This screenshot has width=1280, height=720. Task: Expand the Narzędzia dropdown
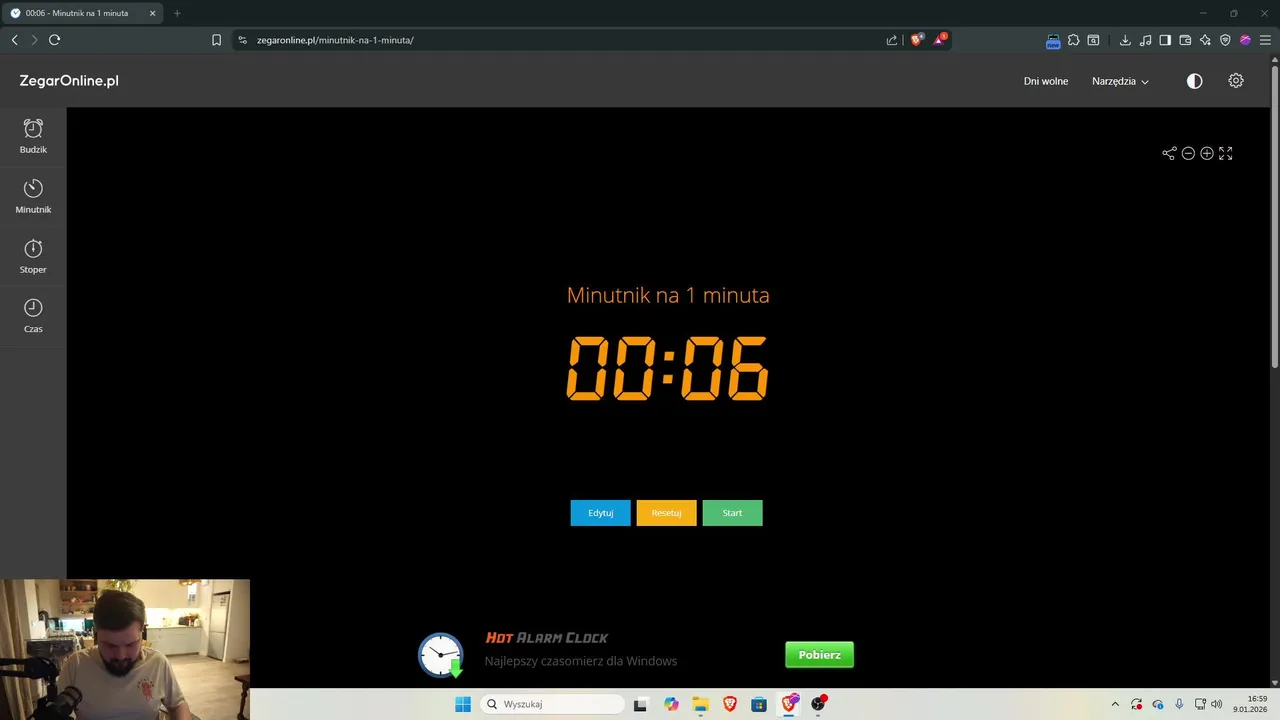1120,81
